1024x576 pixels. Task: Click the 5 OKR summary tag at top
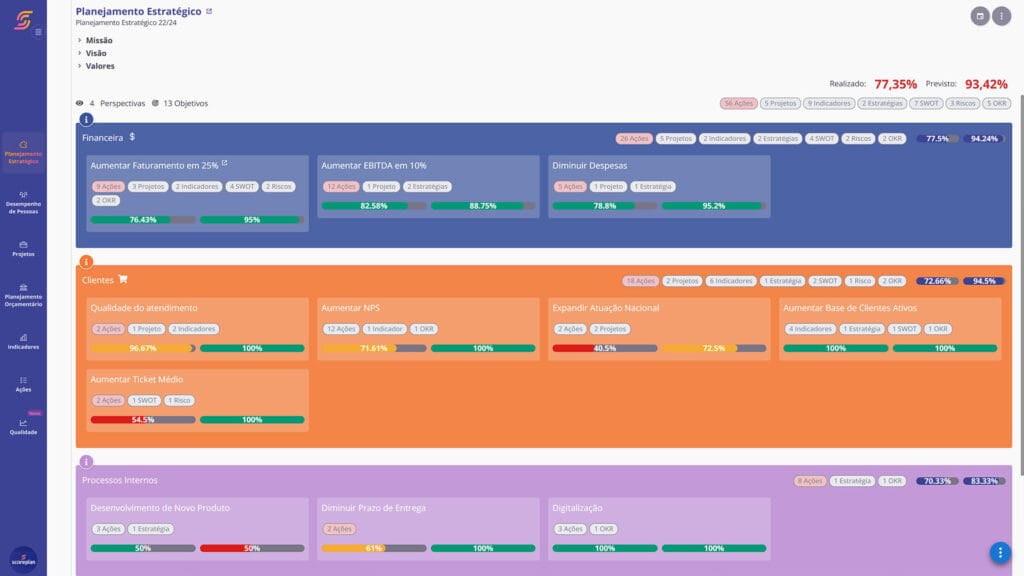click(997, 103)
